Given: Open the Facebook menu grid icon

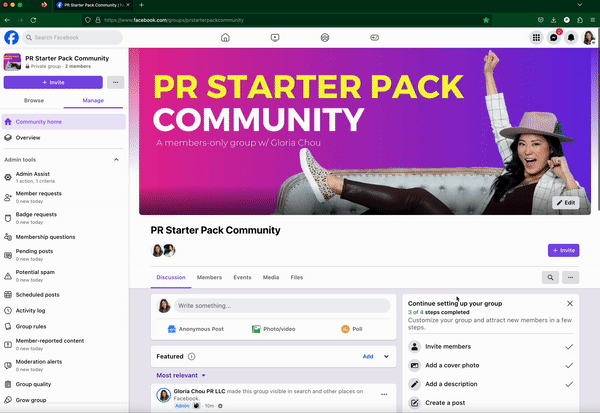Looking at the screenshot, I should point(536,38).
